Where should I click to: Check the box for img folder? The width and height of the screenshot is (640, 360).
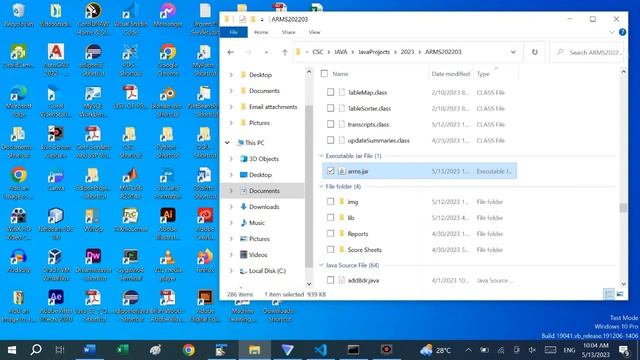tap(331, 202)
